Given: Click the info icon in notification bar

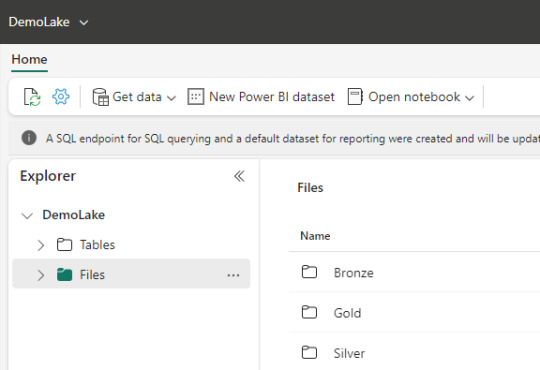Looking at the screenshot, I should [x=29, y=138].
